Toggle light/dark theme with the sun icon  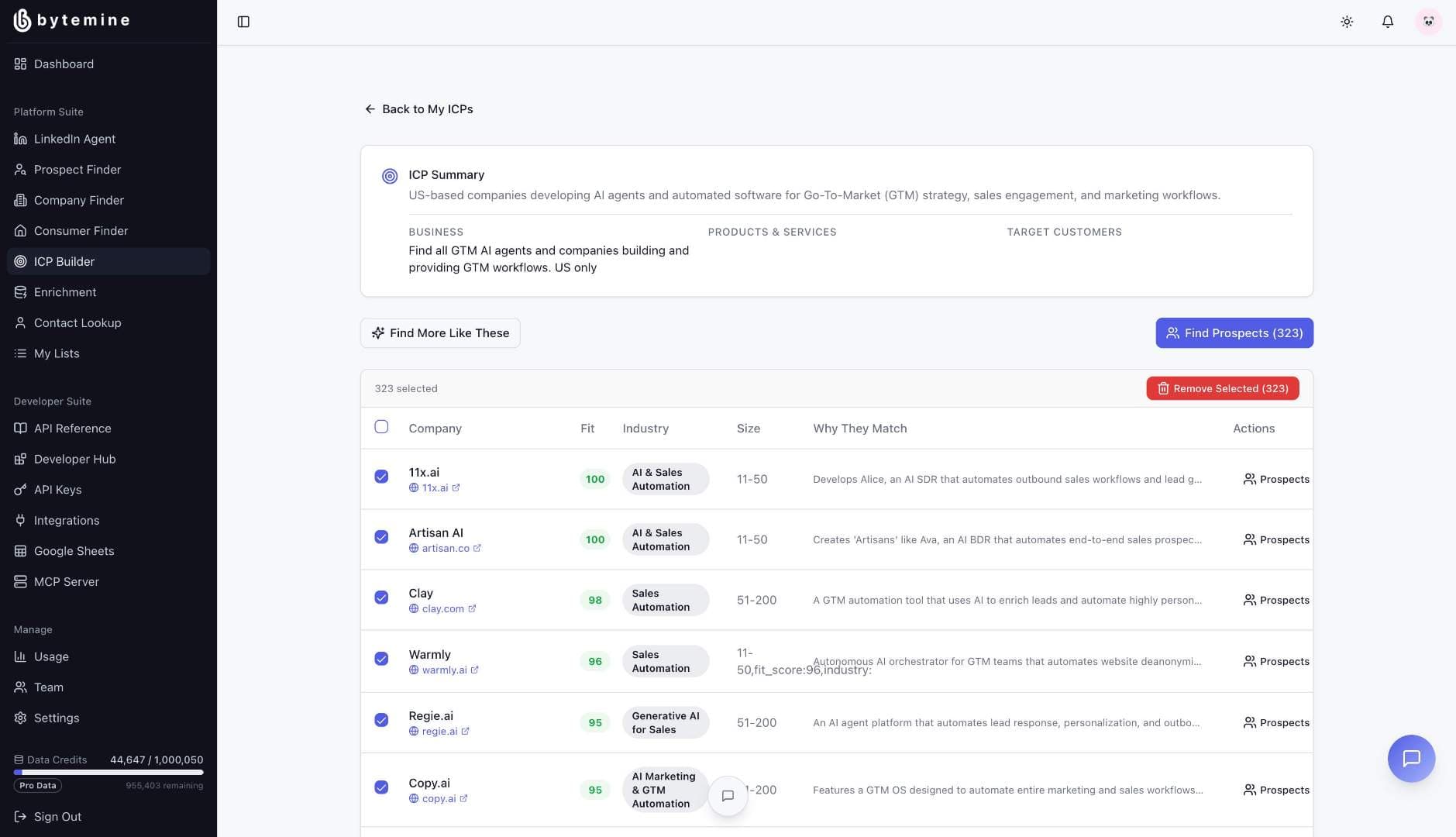(1346, 22)
